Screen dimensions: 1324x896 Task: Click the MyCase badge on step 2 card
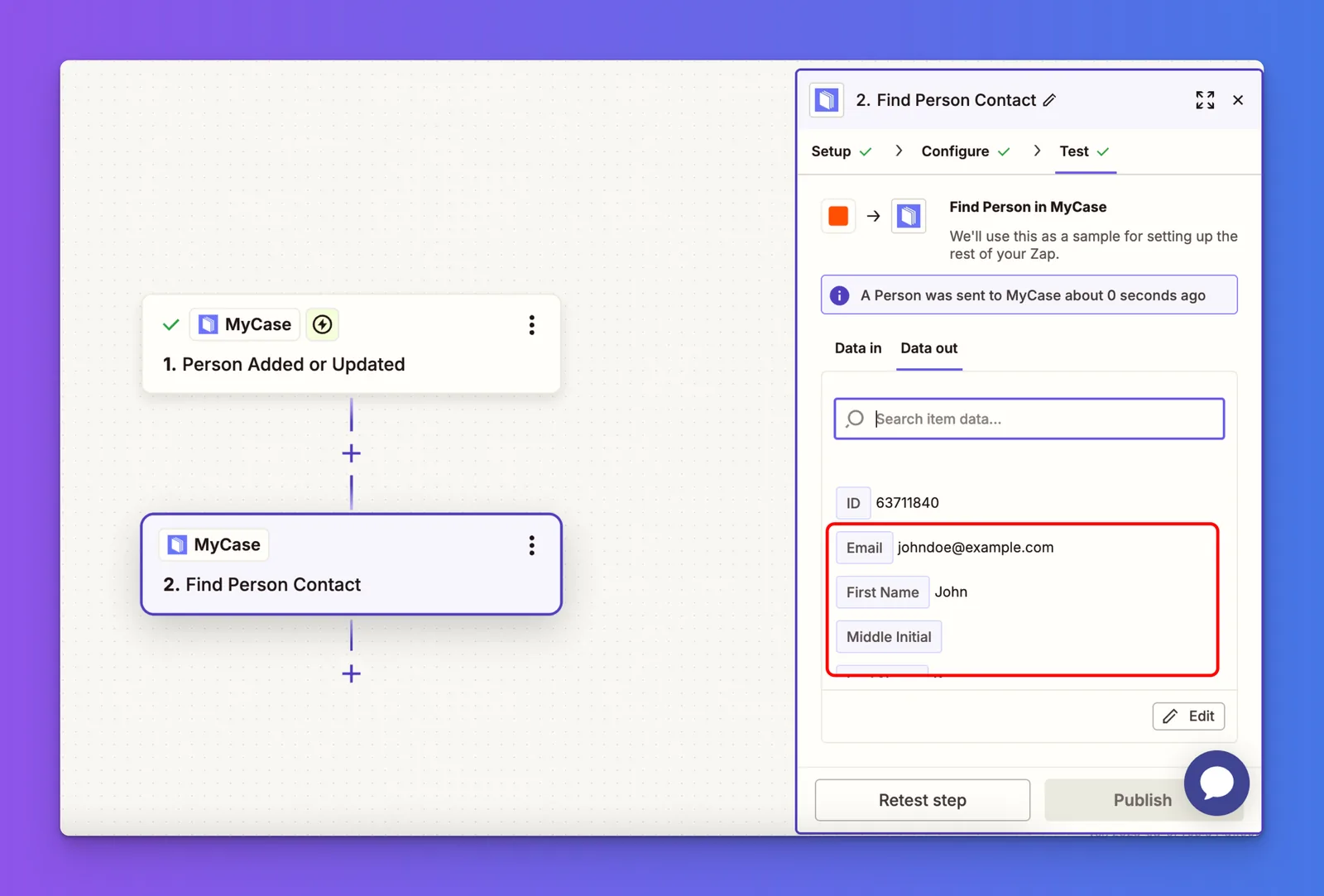[x=214, y=544]
